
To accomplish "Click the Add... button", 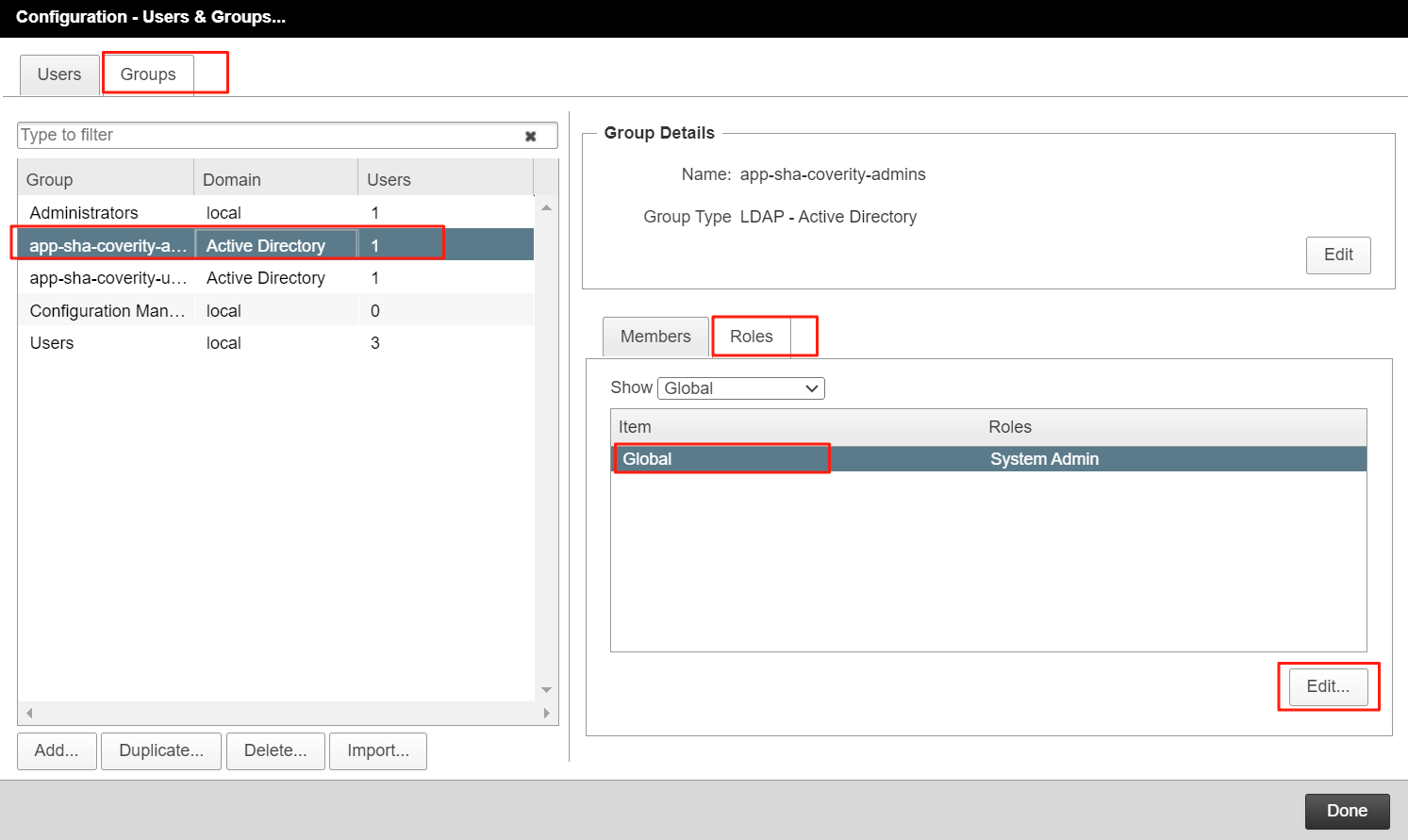I will point(57,750).
